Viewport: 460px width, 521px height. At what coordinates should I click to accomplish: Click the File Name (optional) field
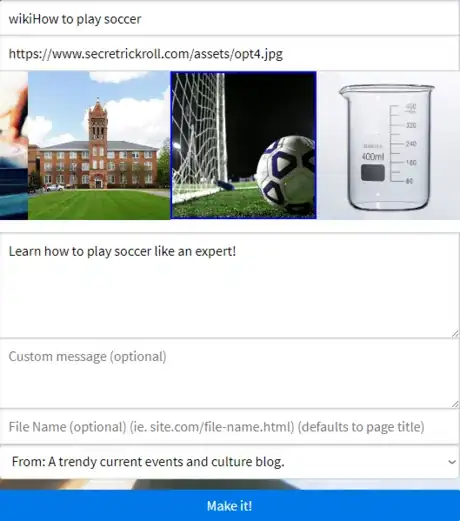[230, 427]
